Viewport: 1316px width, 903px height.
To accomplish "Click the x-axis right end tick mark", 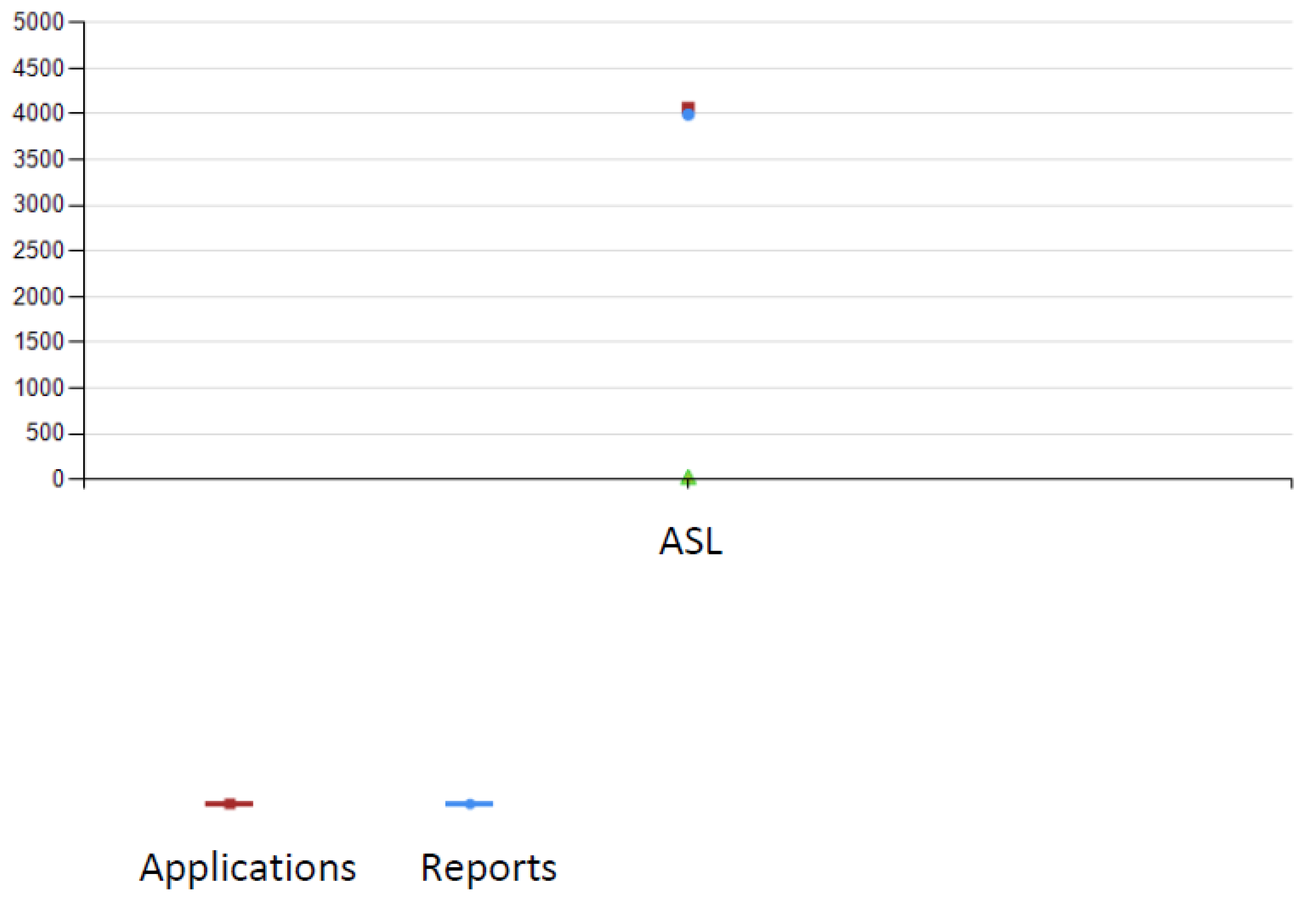I will 1291,483.
